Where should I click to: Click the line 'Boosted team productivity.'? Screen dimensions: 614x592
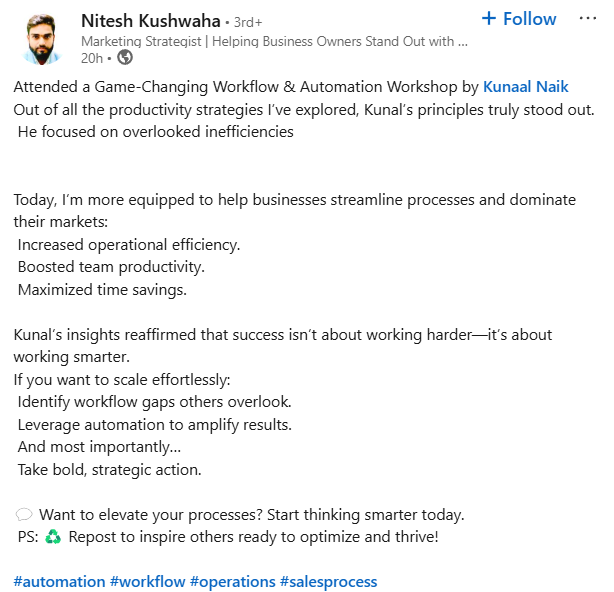111,267
